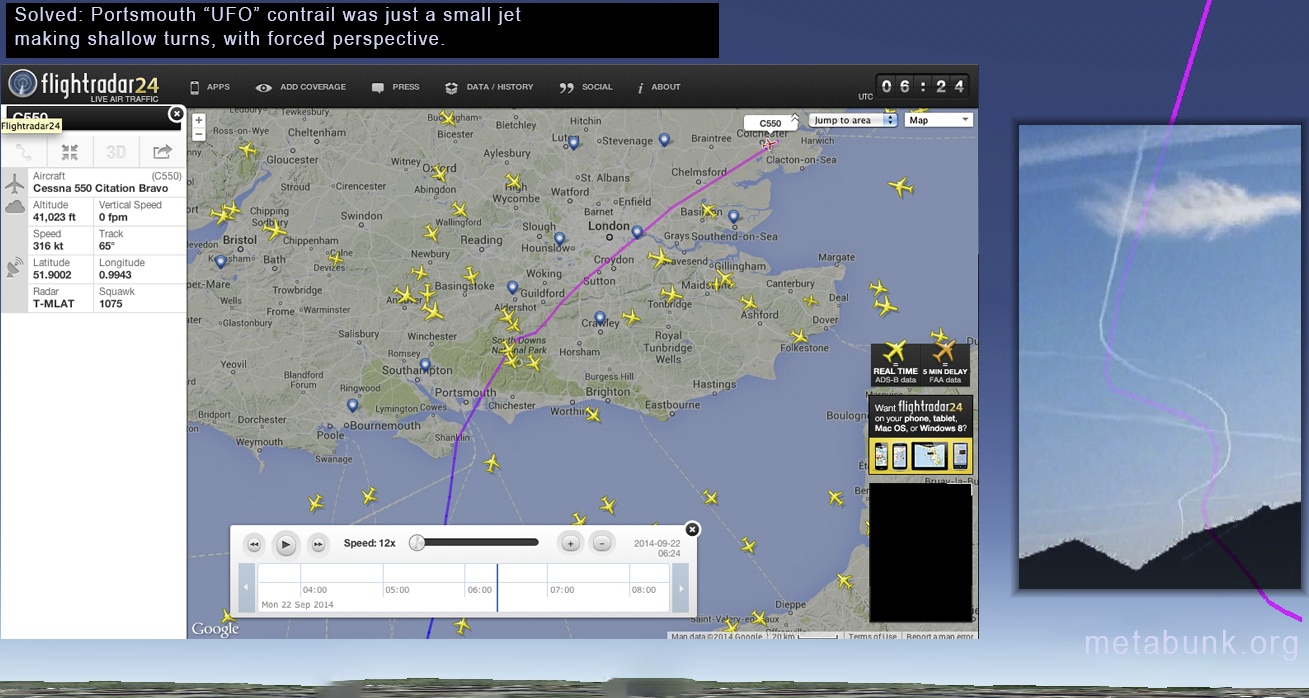Switch to the 3D view

[116, 152]
